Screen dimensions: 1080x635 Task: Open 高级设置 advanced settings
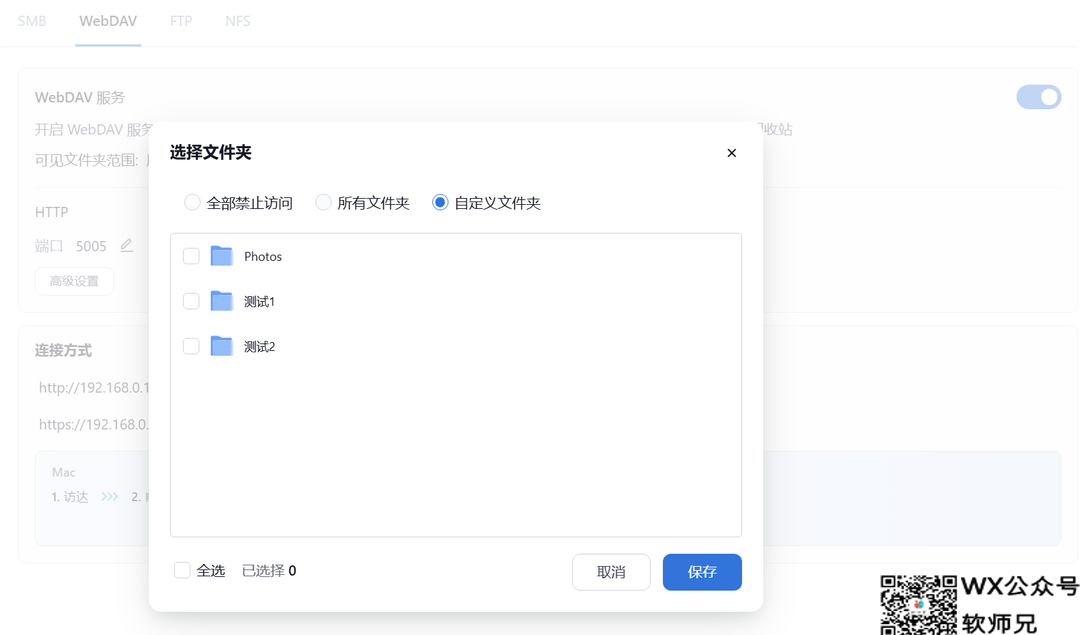(x=74, y=281)
